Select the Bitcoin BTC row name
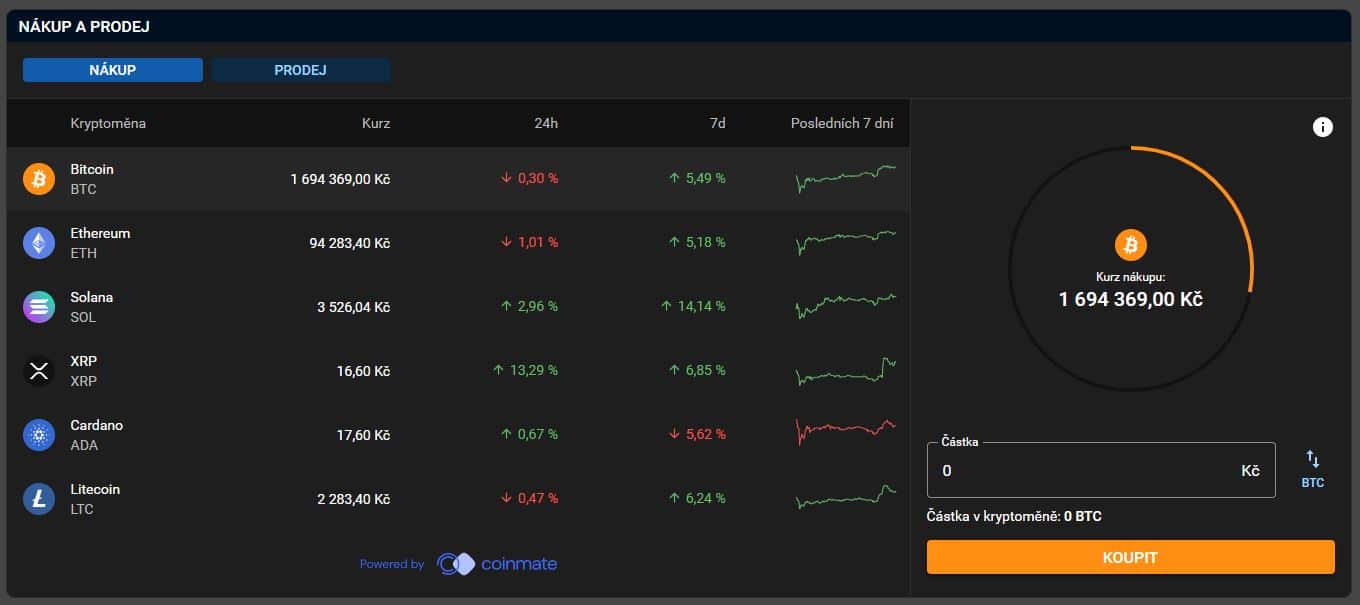 (92, 179)
